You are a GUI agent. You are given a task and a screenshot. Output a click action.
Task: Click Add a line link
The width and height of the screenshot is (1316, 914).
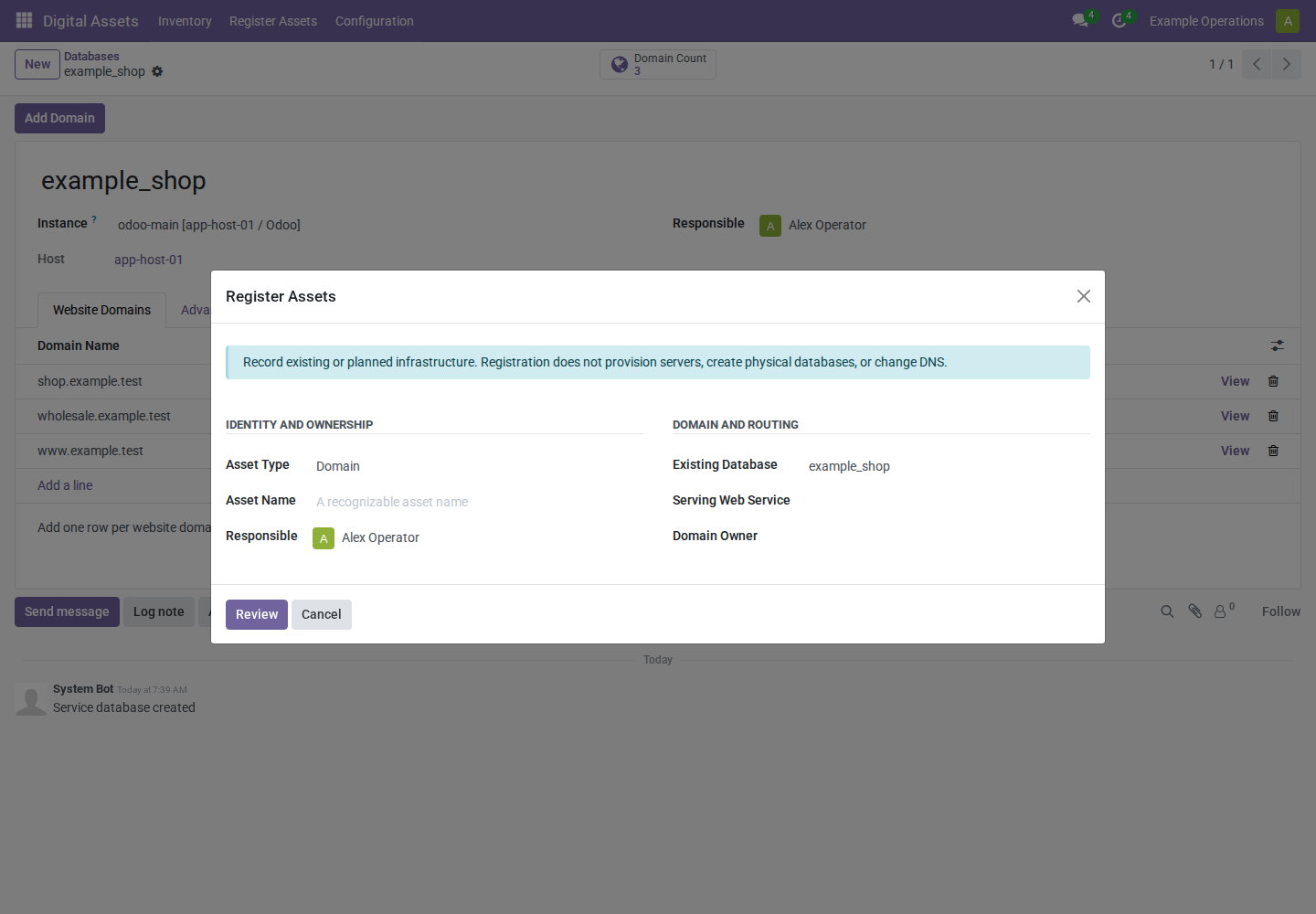(x=65, y=485)
